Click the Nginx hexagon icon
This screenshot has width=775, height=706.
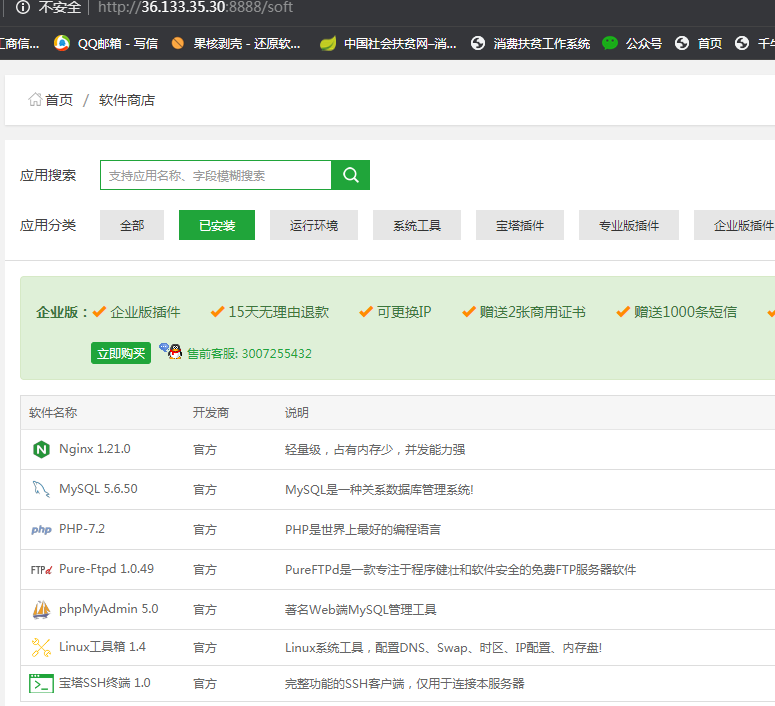point(41,449)
